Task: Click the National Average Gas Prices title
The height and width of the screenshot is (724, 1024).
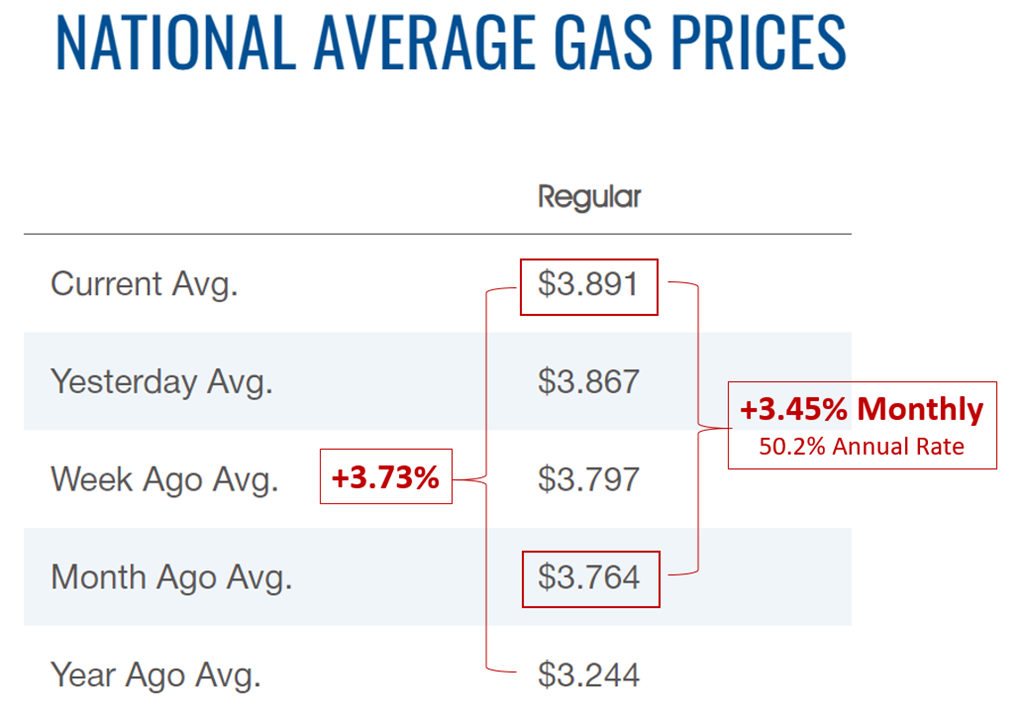Action: [452, 42]
